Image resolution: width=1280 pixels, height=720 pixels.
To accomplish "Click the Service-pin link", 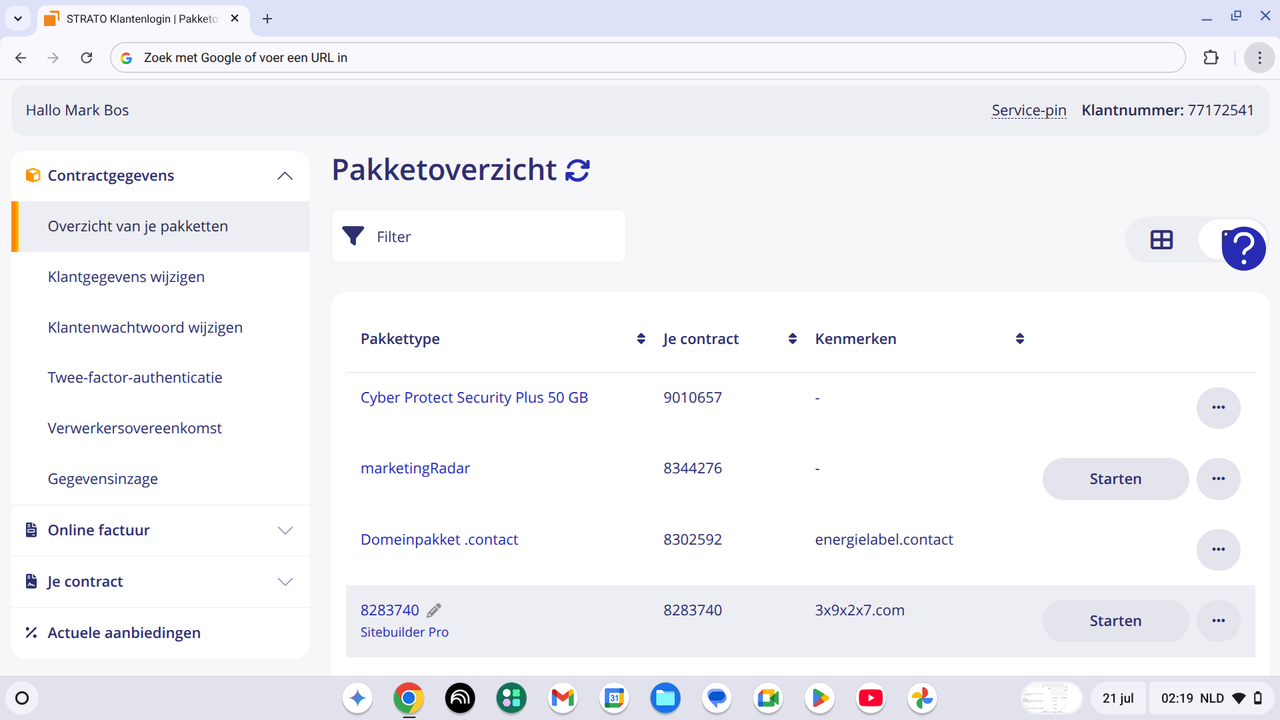I will [1029, 110].
